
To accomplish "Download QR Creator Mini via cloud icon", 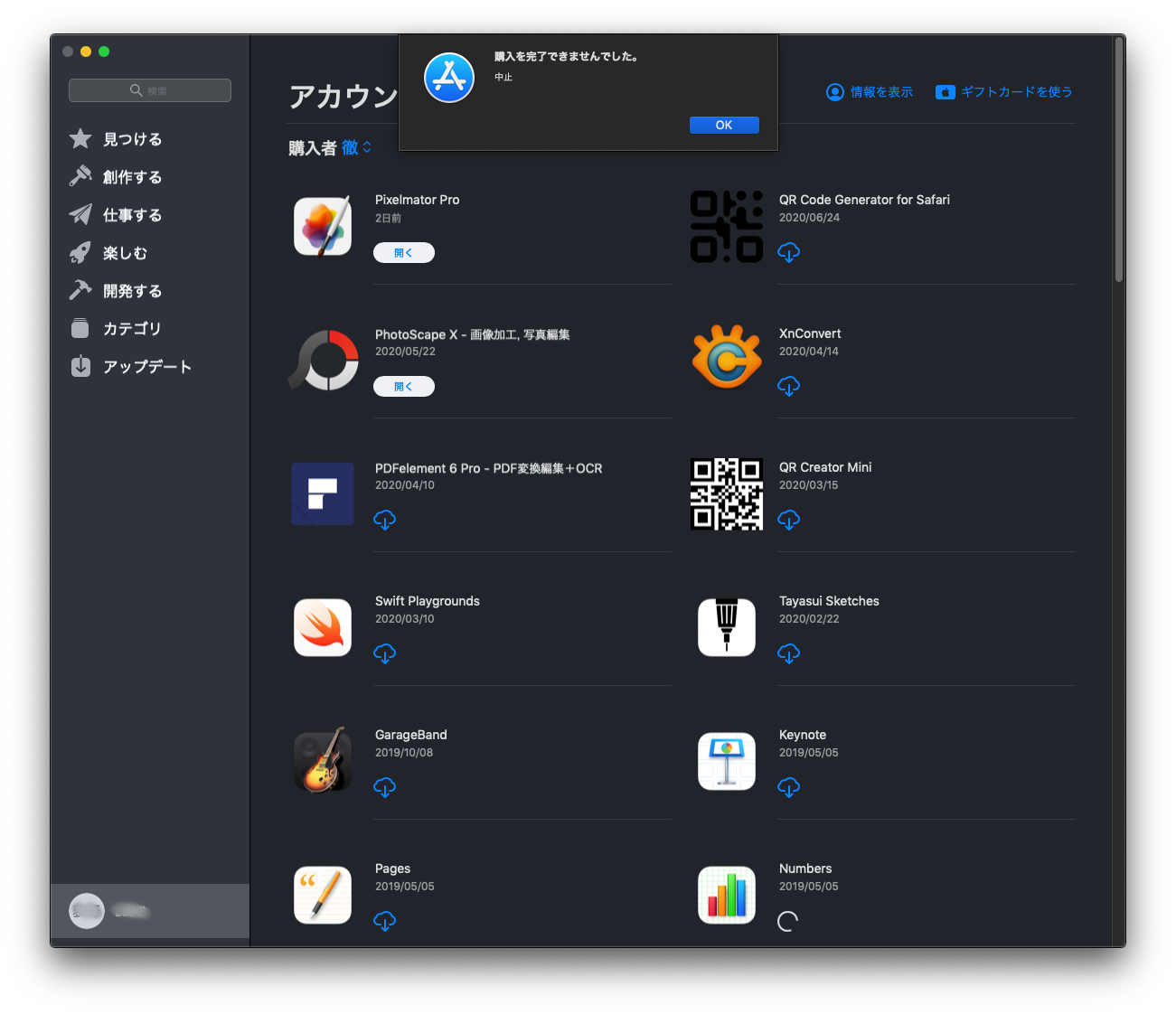I will pyautogui.click(x=789, y=520).
